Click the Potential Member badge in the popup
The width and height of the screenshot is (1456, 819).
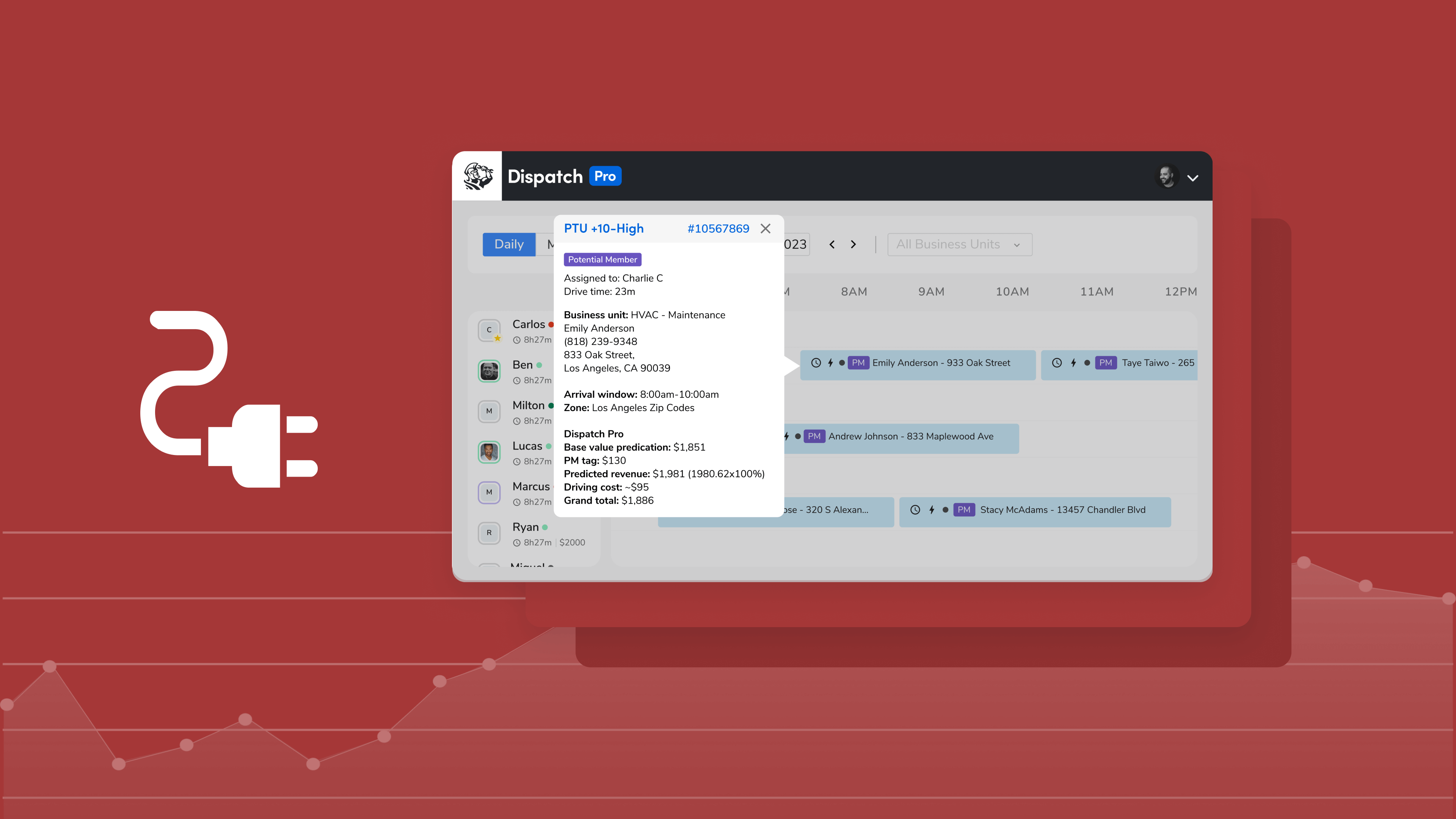(602, 259)
